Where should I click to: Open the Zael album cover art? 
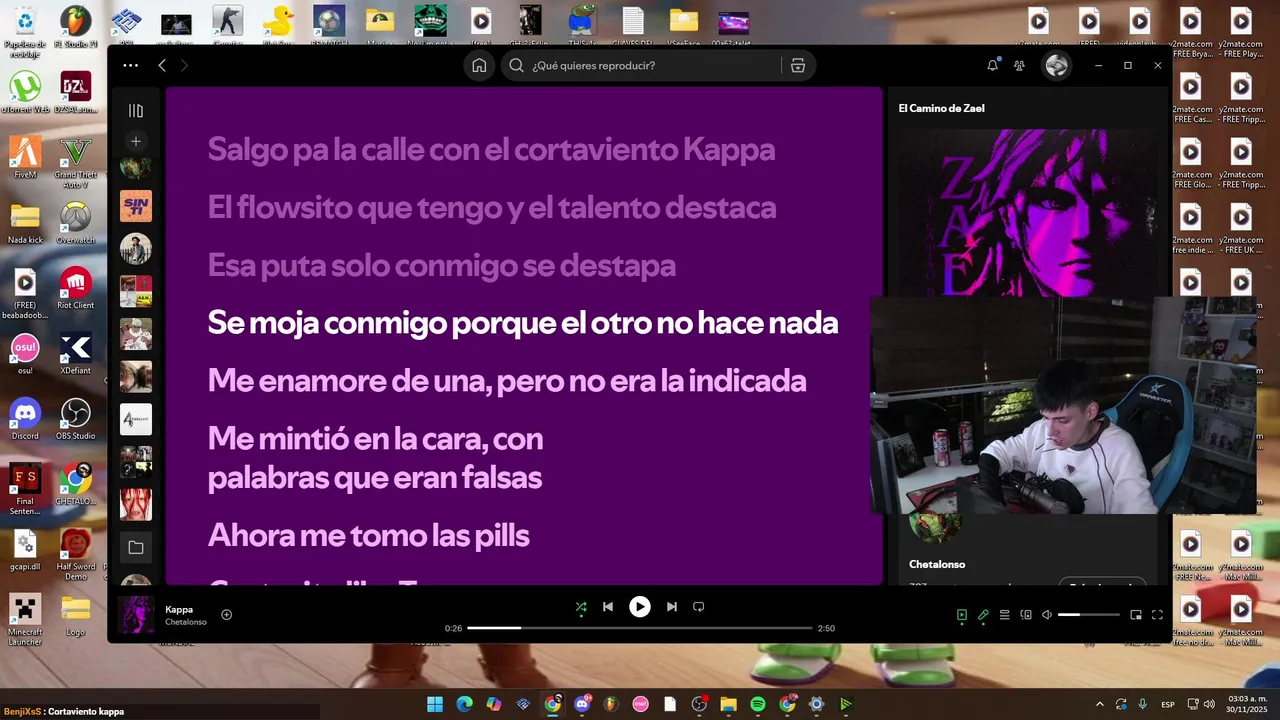click(x=1030, y=212)
